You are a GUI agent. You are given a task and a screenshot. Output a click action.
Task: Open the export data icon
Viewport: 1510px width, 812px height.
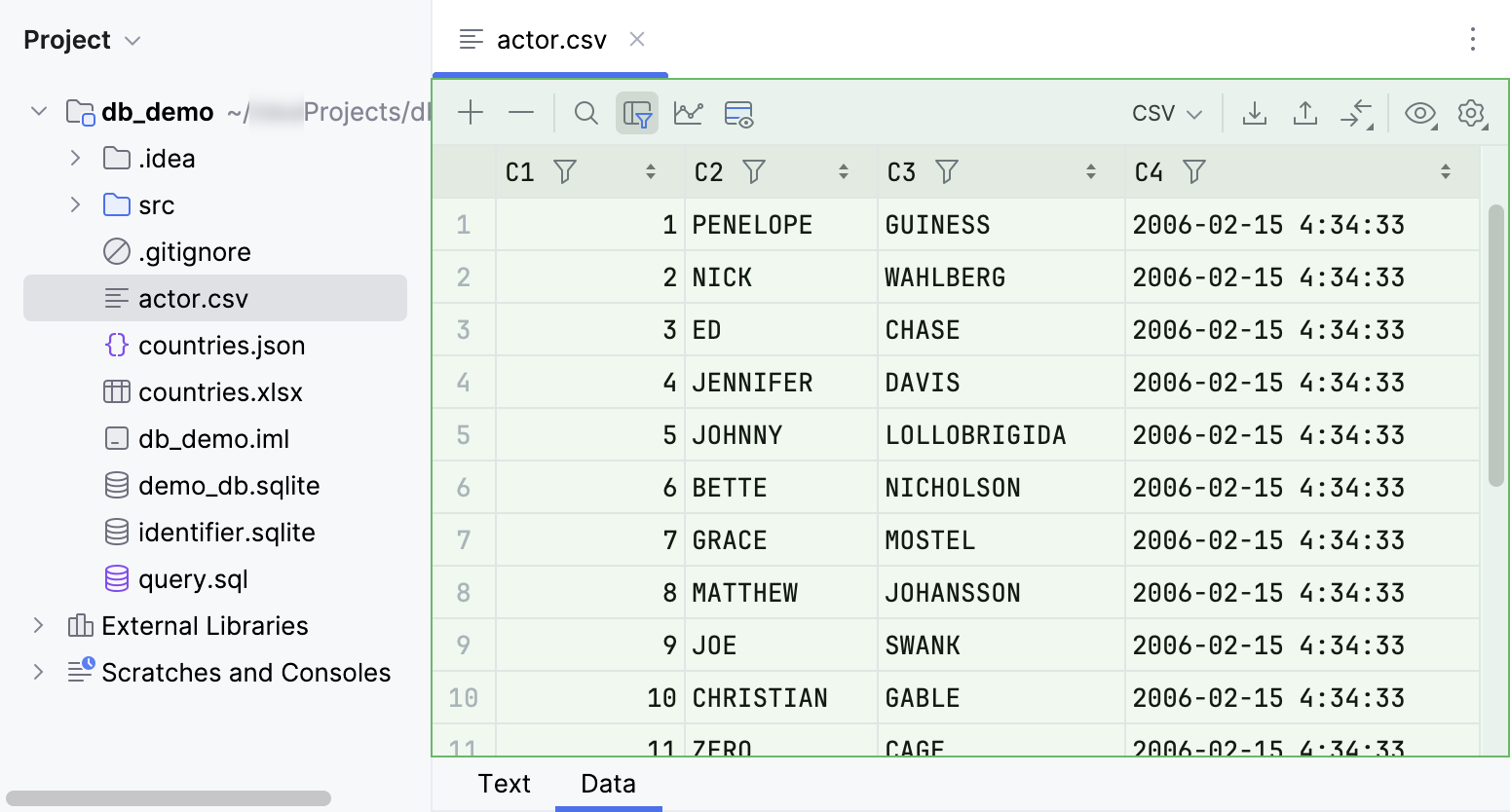pyautogui.click(x=1254, y=113)
